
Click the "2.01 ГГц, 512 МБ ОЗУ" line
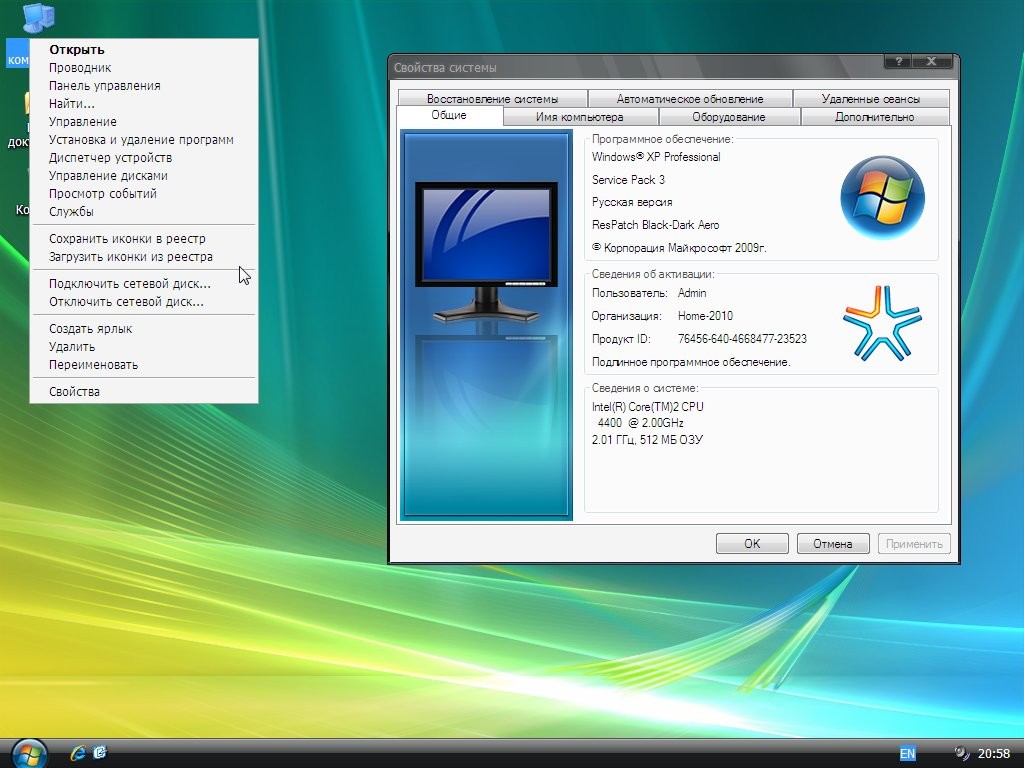click(x=647, y=440)
